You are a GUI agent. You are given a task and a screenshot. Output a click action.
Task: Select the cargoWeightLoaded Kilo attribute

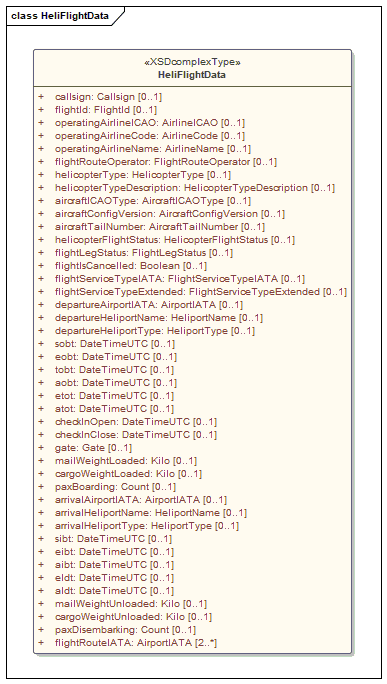(129, 474)
